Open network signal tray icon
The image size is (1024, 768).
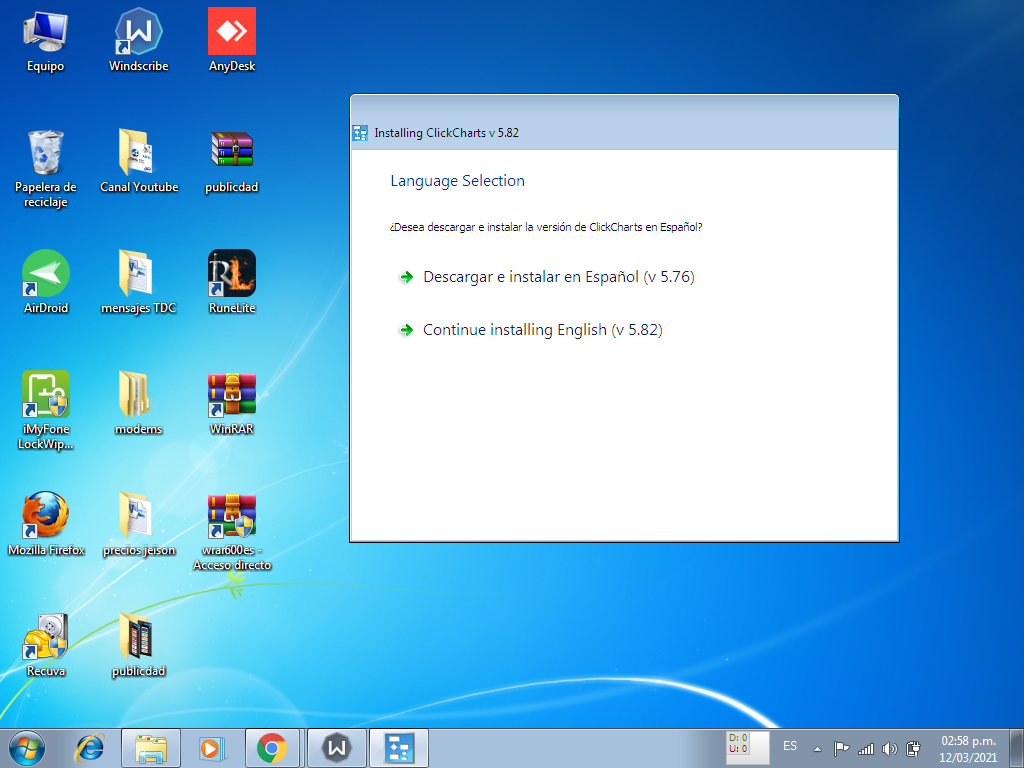click(x=866, y=749)
